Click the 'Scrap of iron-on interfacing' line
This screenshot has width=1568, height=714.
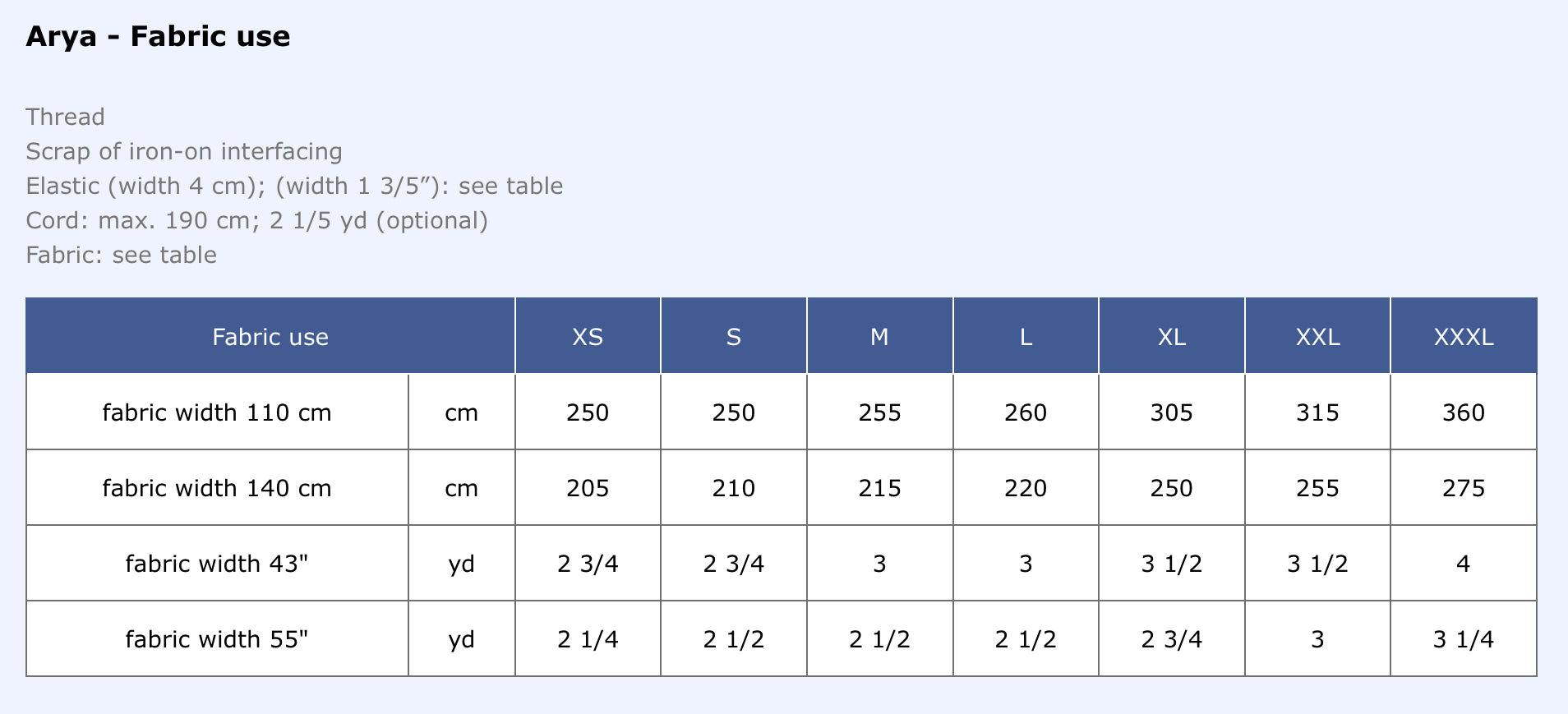click(184, 151)
